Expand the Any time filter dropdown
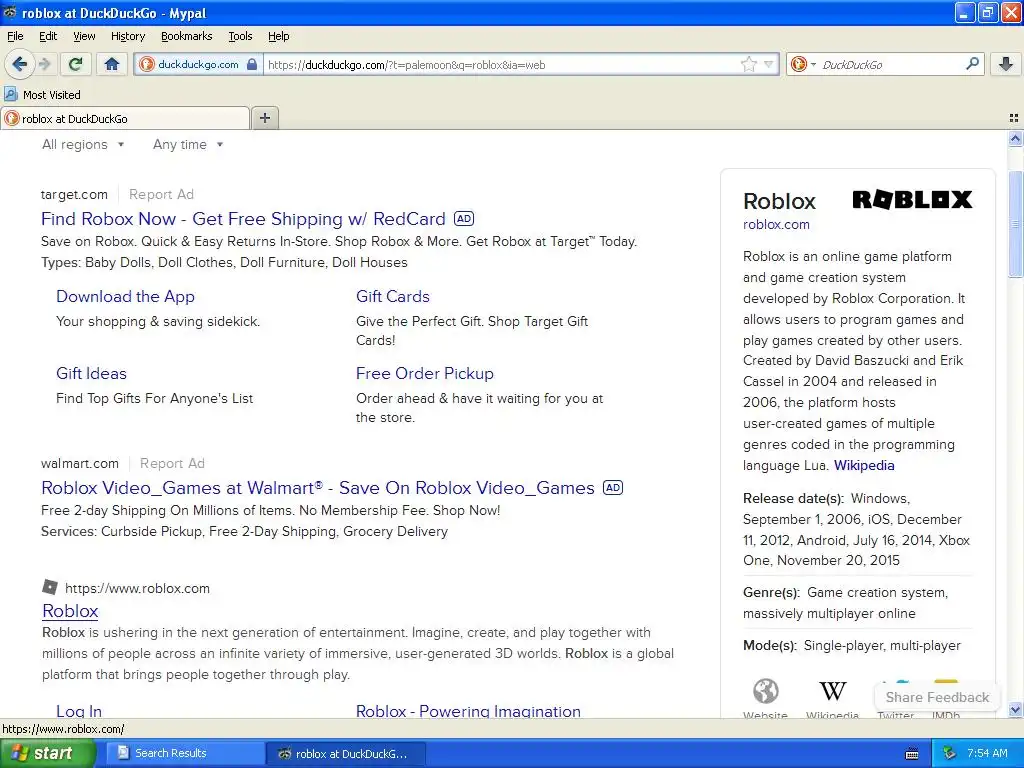The image size is (1024, 768). 187,144
